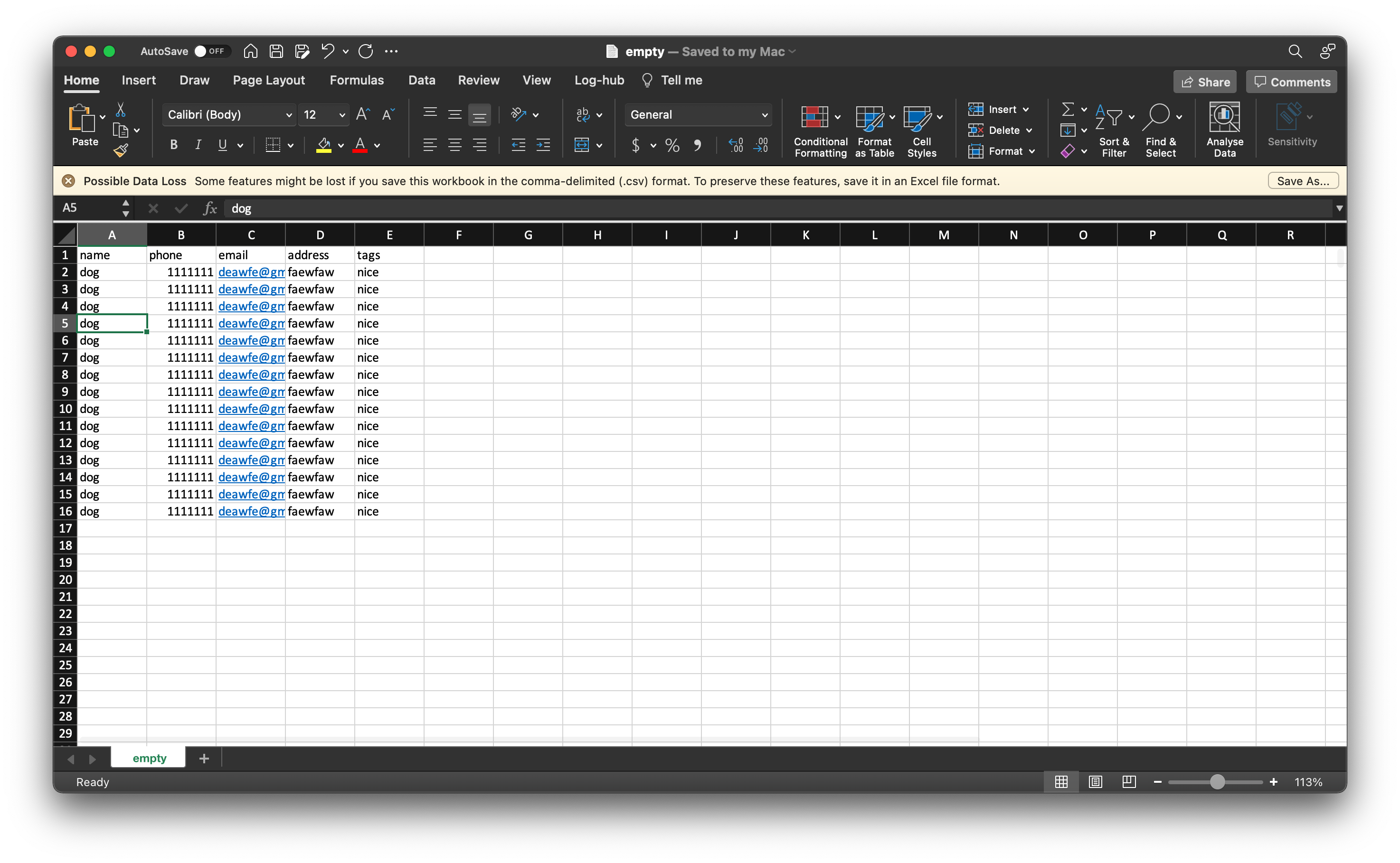This screenshot has width=1400, height=863.
Task: Open the deawfe@gm email link in row 2
Action: point(251,272)
